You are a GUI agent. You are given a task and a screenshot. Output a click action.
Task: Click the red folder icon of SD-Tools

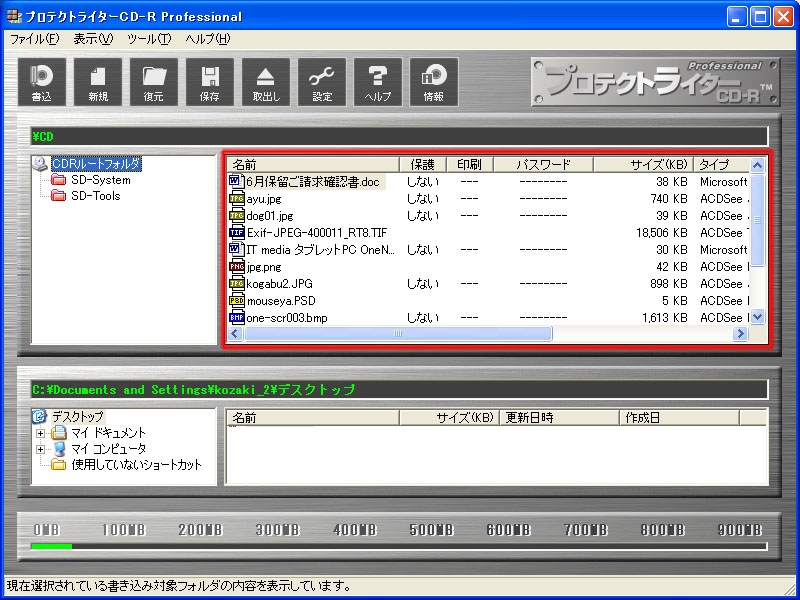pyautogui.click(x=59, y=195)
